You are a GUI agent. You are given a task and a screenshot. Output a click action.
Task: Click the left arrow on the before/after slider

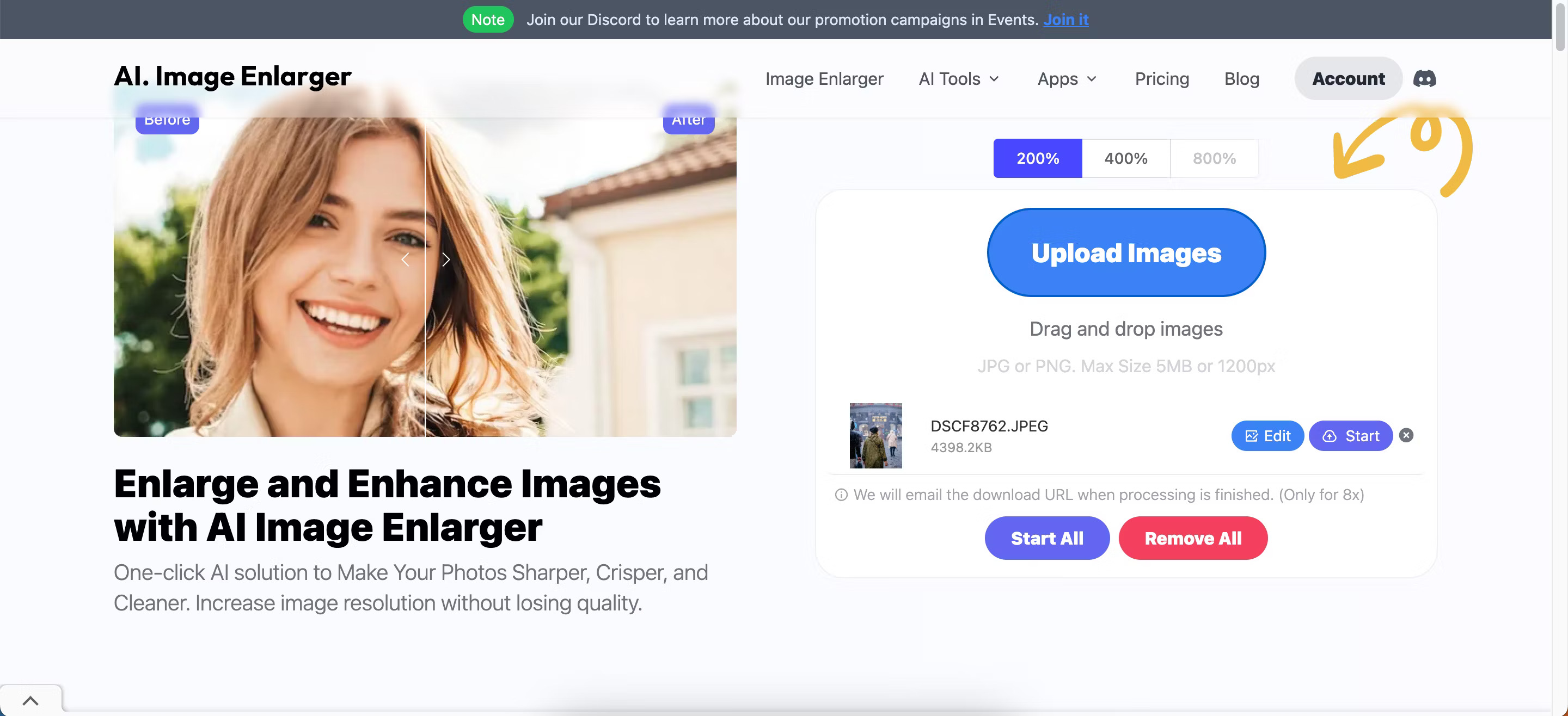click(405, 259)
